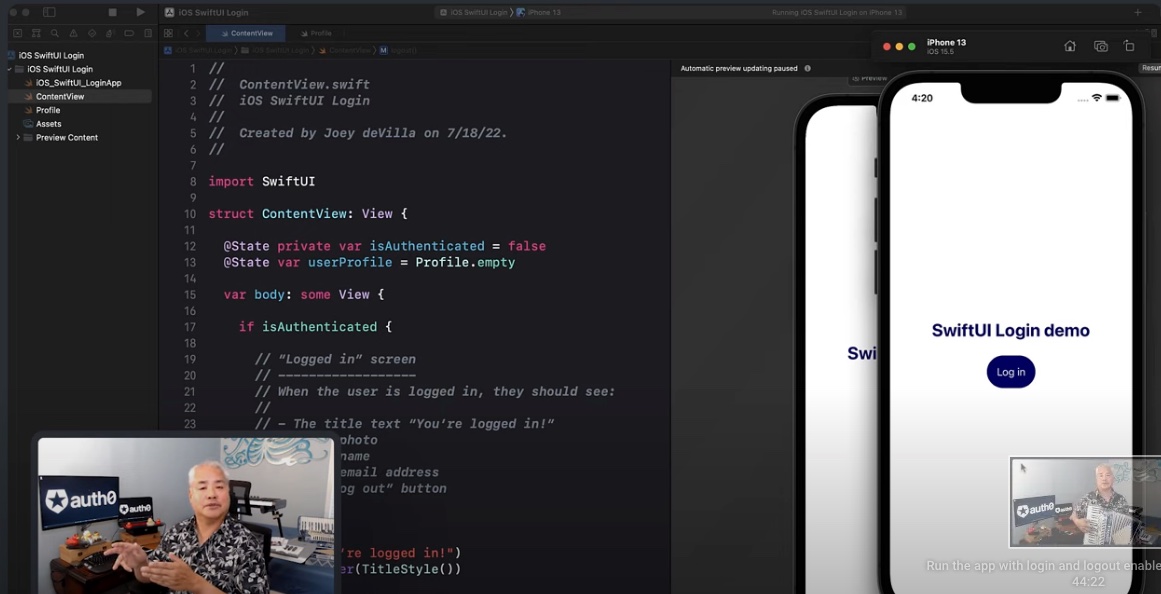Toggle the Xcode navigator sidebar
The height and width of the screenshot is (594, 1161).
(x=49, y=13)
